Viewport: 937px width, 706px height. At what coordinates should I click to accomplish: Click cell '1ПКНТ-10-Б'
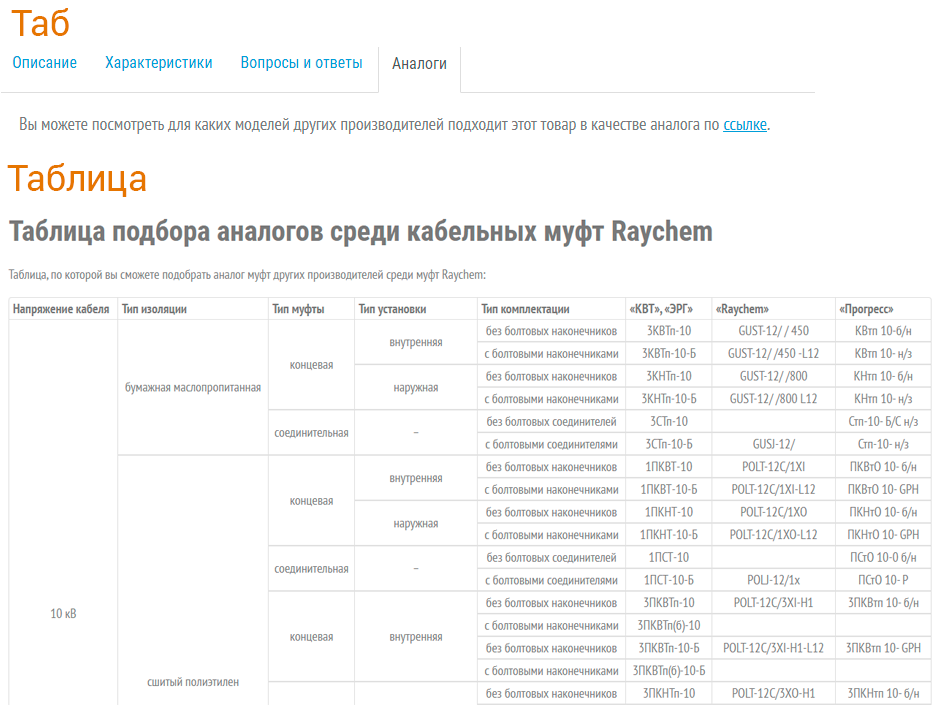click(x=669, y=535)
